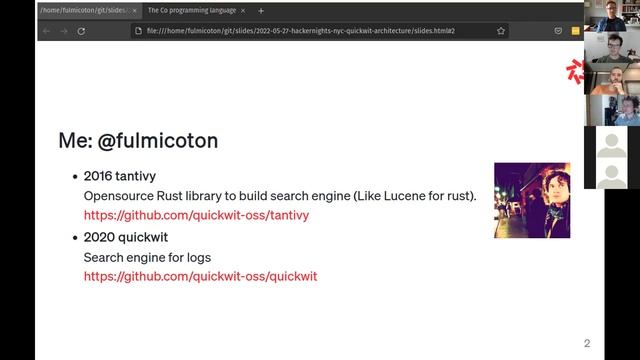Open the quickwit GitHub link
The height and width of the screenshot is (360, 640).
(200, 276)
